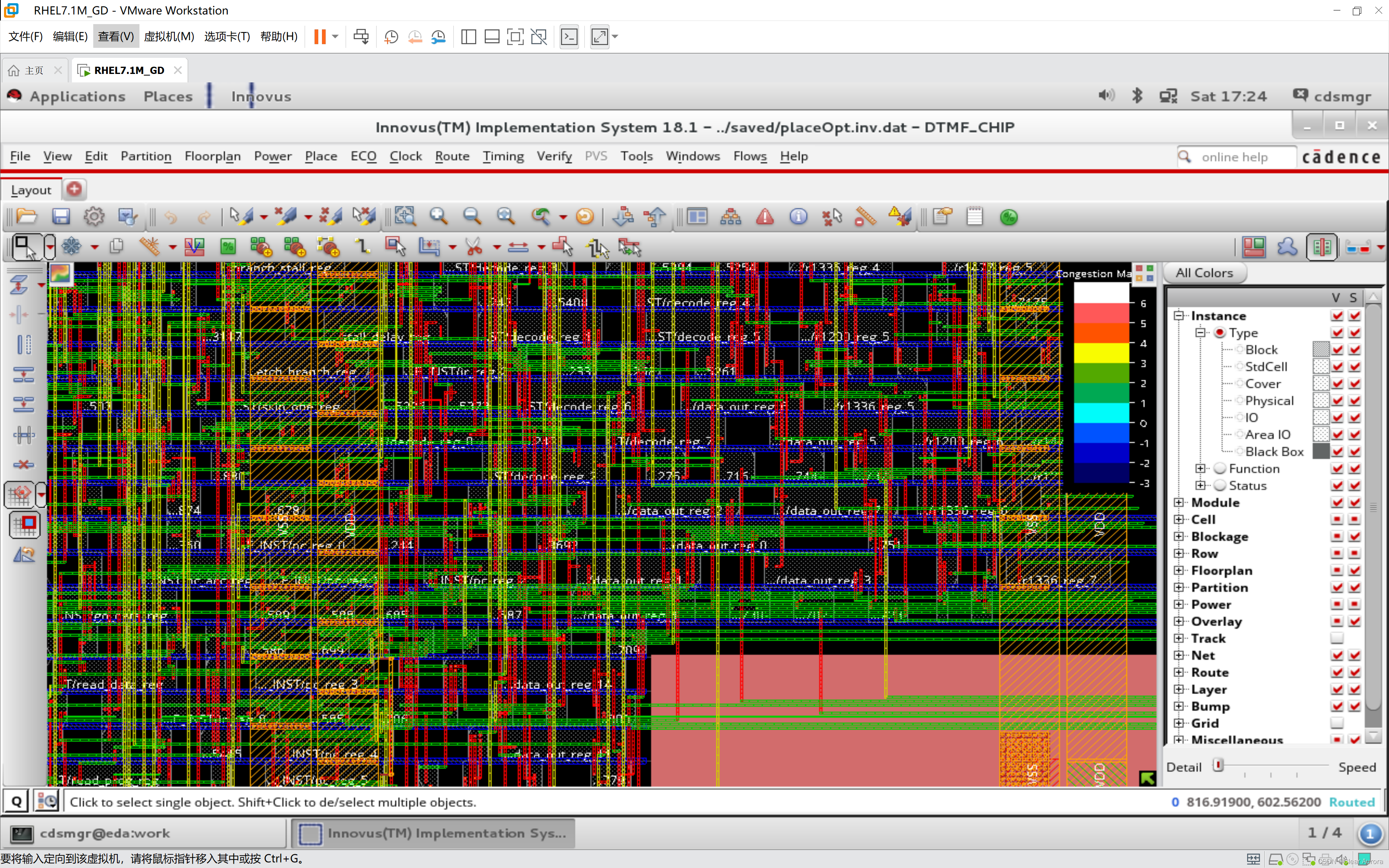Enable the Track visibility checkbox
1389x868 pixels.
tap(1337, 639)
